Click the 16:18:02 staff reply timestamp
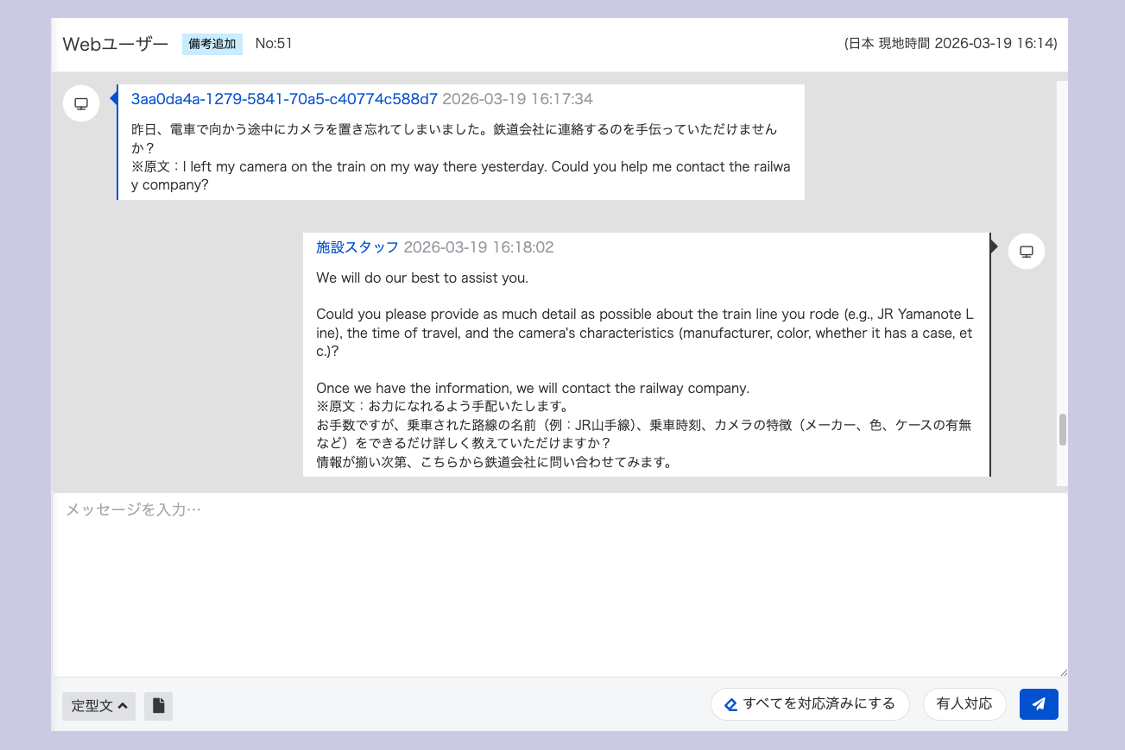Viewport: 1125px width, 750px height. 478,247
